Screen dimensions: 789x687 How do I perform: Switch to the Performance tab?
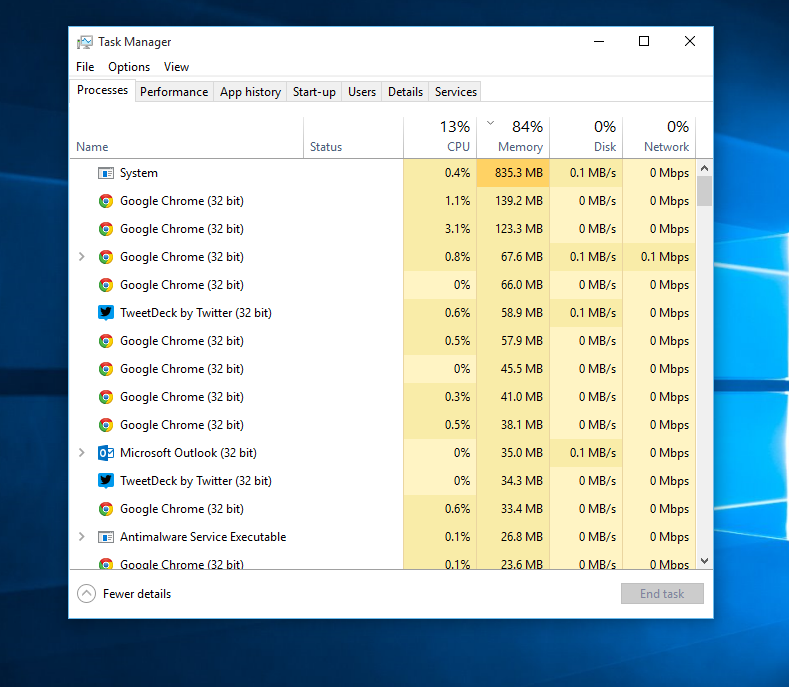(174, 92)
